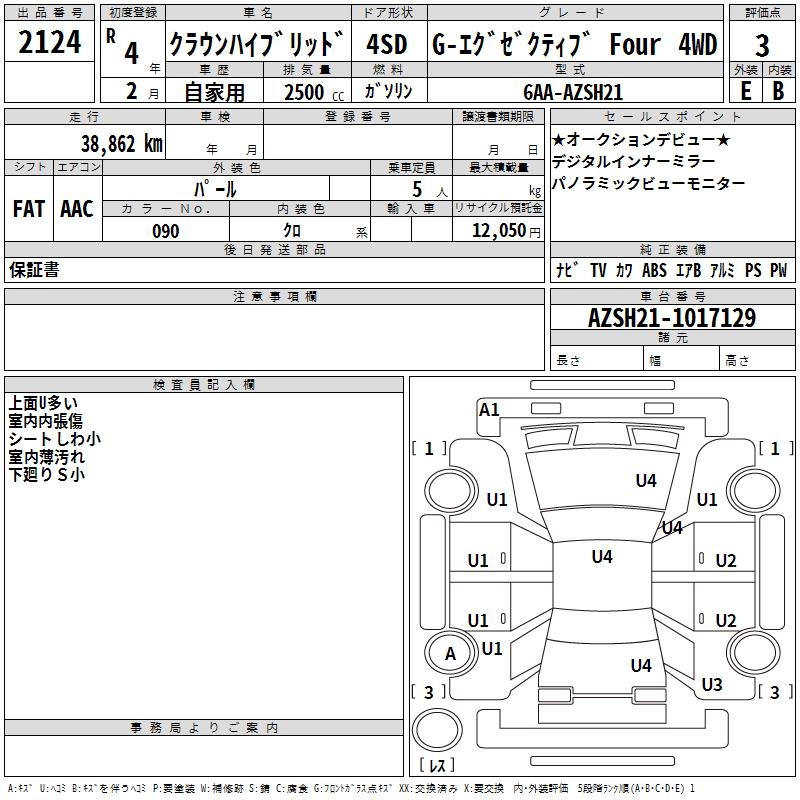
Task: Click the AAC air conditioner label
Action: tap(77, 209)
